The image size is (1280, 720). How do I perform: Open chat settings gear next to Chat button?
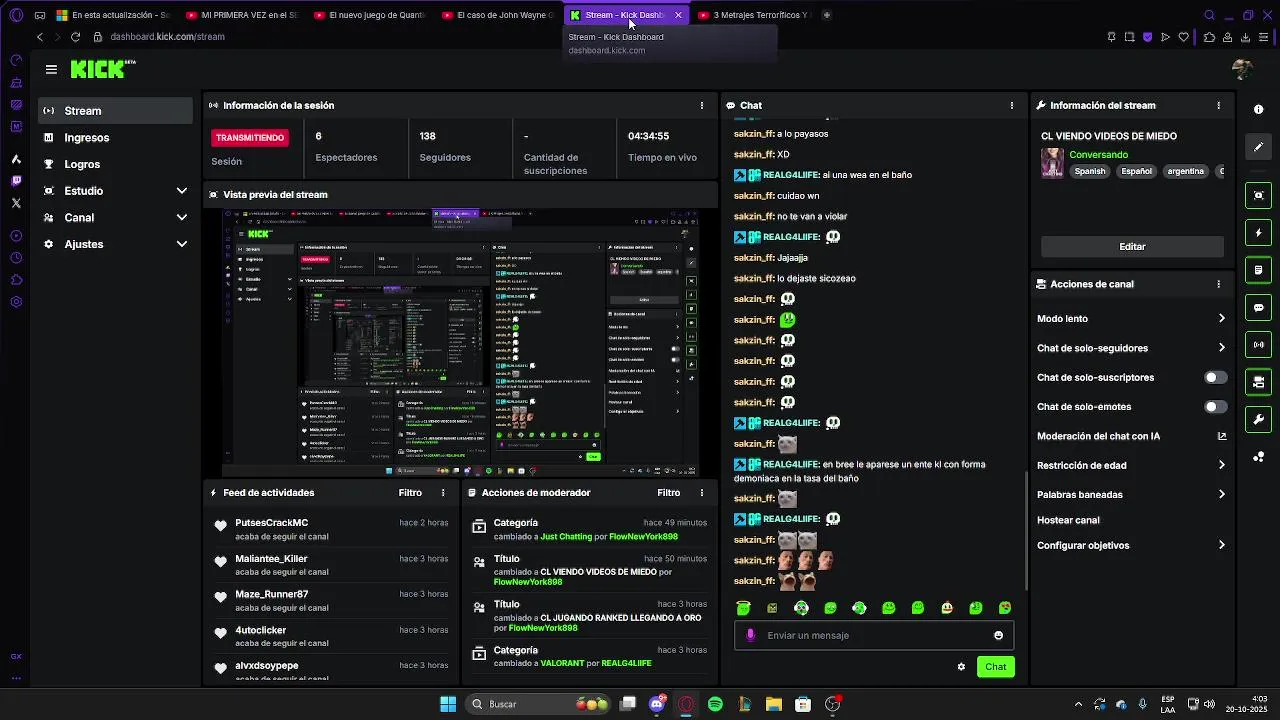961,667
